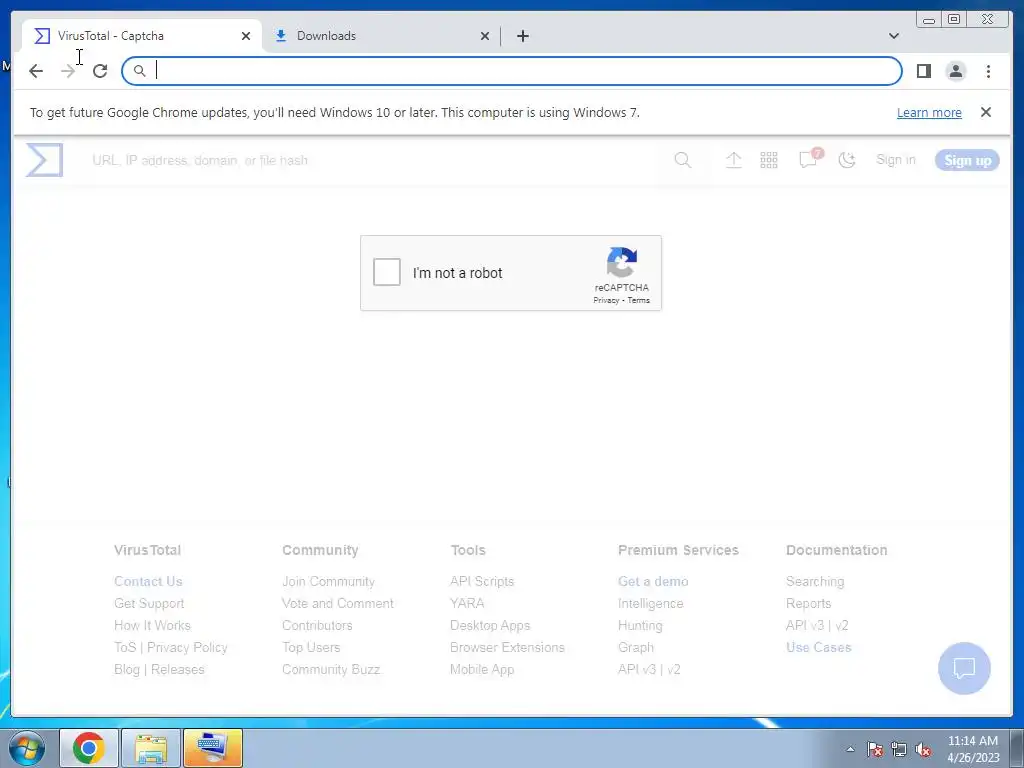Go back with the browser back arrow
This screenshot has height=768, width=1024.
pos(36,71)
